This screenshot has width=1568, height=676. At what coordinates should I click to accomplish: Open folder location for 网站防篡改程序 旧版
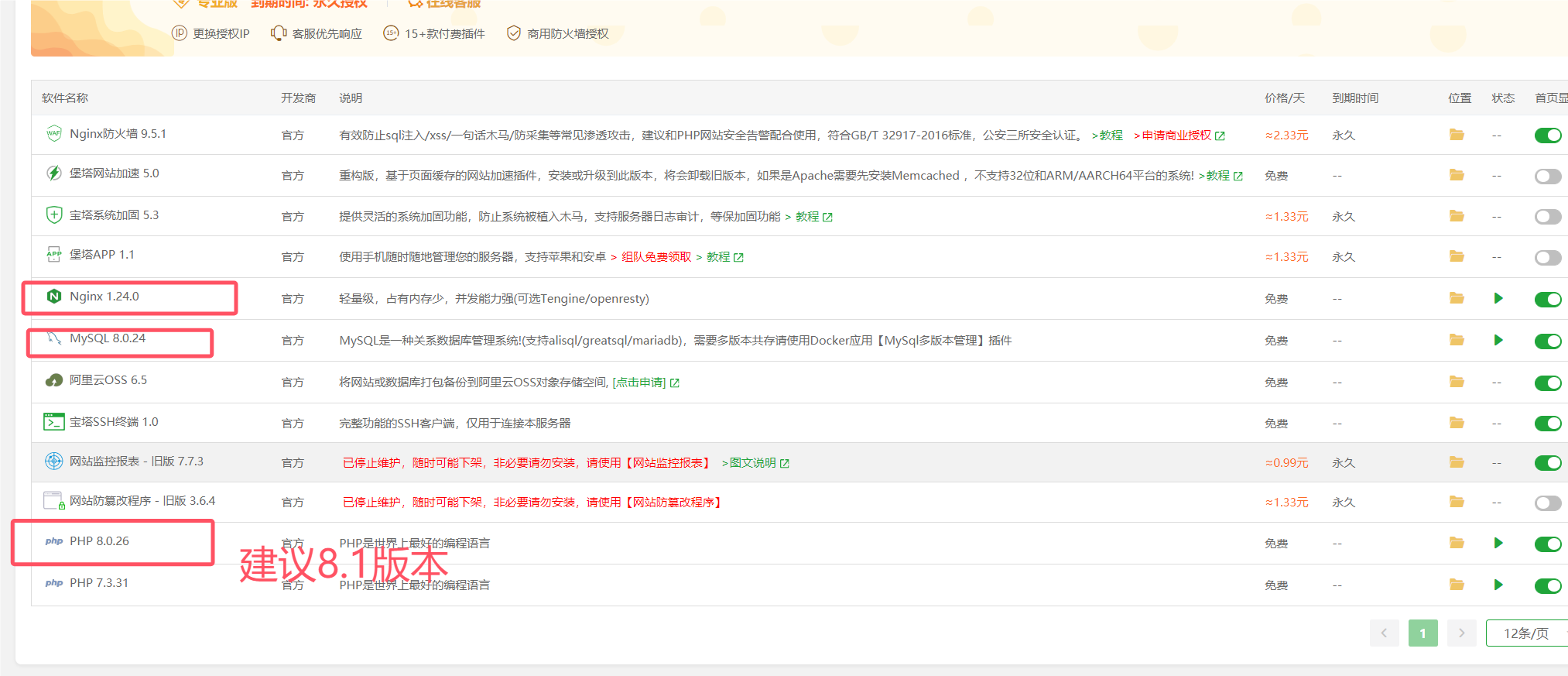(1457, 502)
